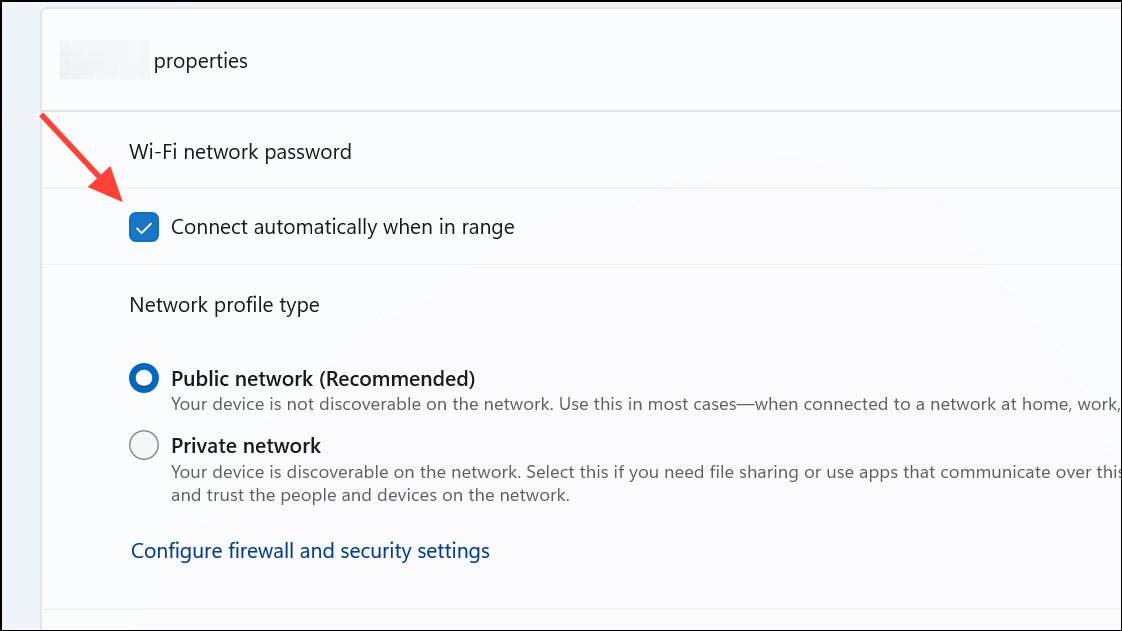Click the blue dot of the selected radio
The width and height of the screenshot is (1122, 631).
pos(144,379)
